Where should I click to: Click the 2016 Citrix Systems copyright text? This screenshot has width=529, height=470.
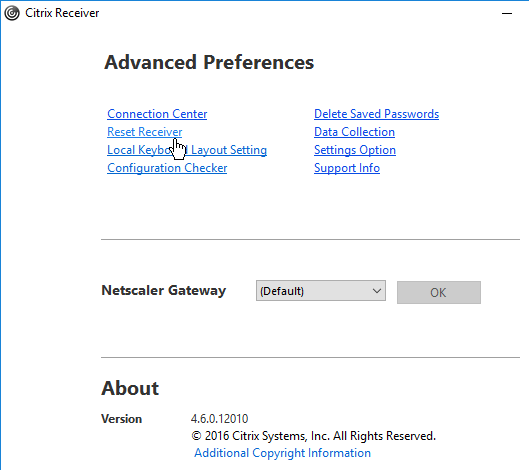[313, 436]
